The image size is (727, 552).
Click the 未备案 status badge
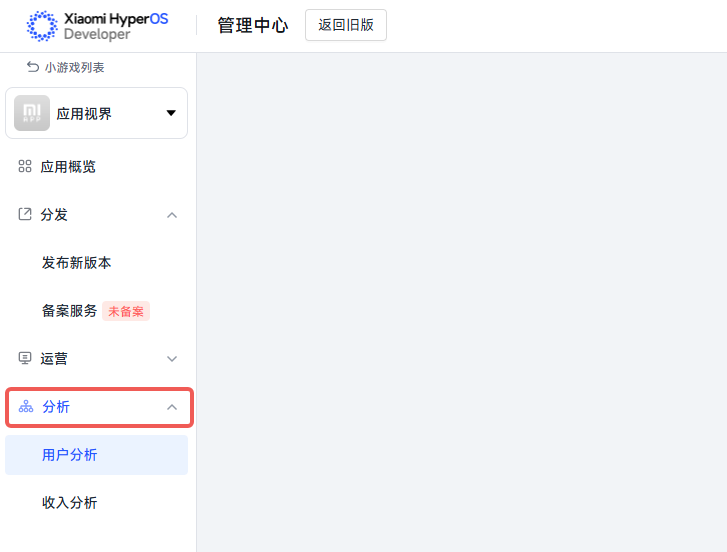tap(126, 311)
